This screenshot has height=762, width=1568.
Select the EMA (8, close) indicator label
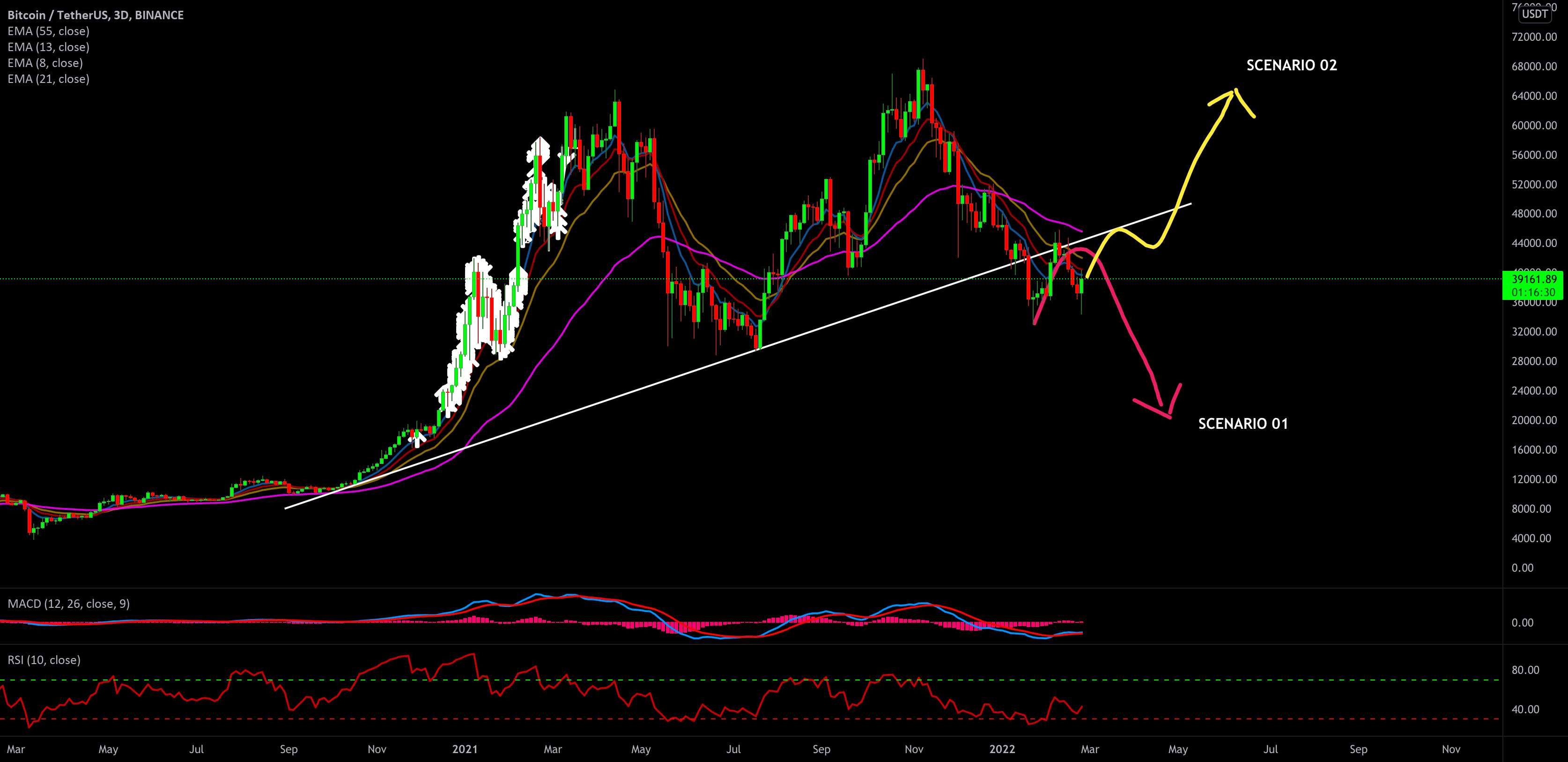[x=45, y=63]
